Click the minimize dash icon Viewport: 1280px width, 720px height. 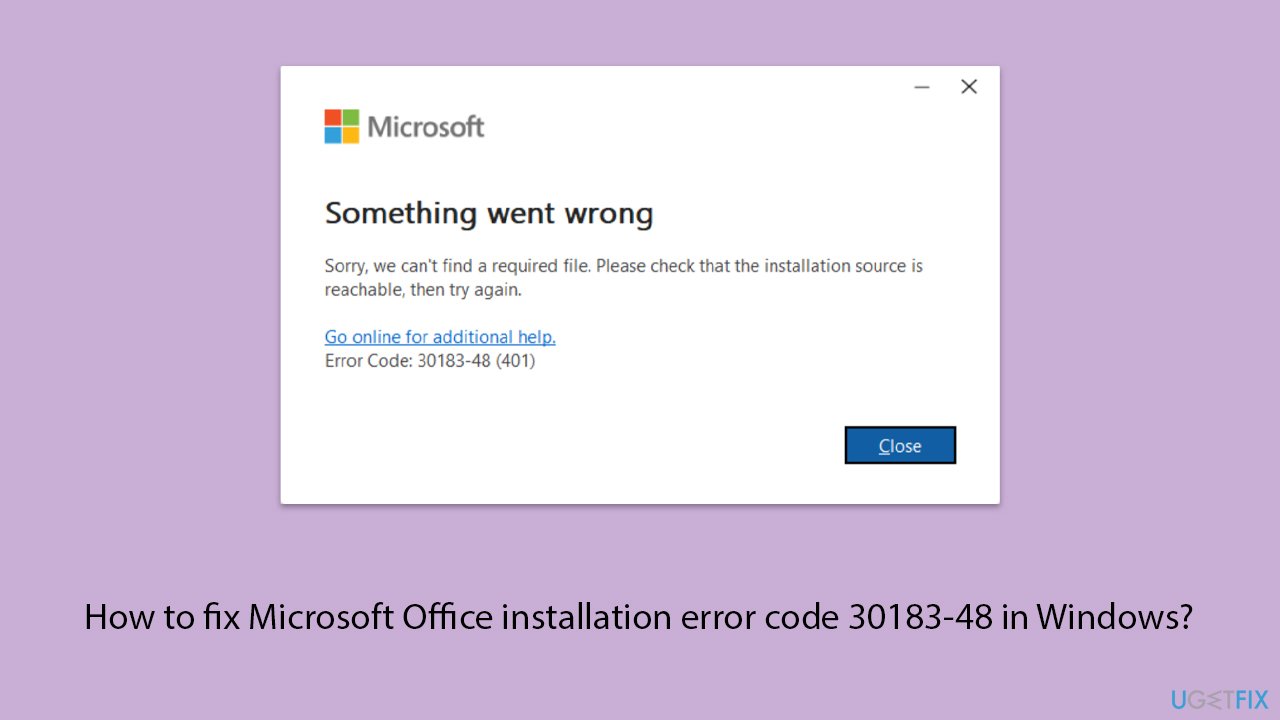click(x=921, y=87)
